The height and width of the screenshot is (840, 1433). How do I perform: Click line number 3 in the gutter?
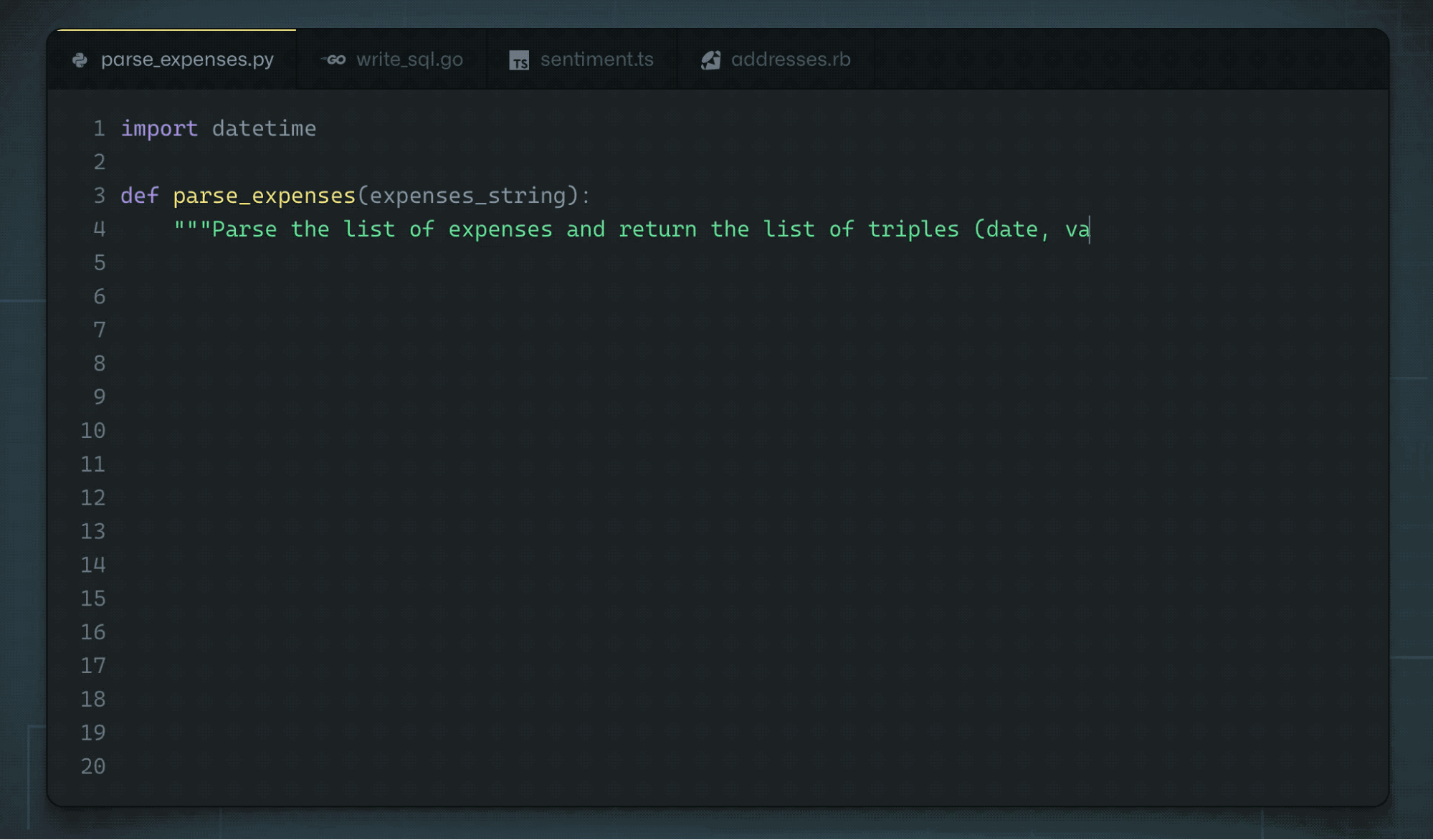pos(98,195)
